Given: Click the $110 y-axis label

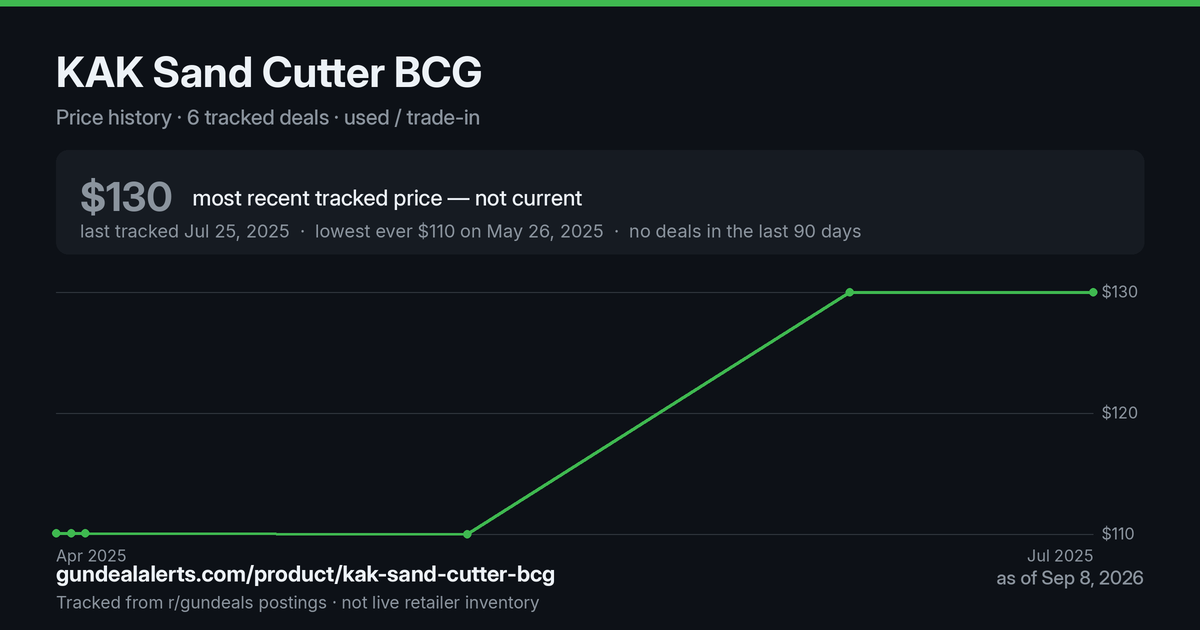Looking at the screenshot, I should 1118,534.
